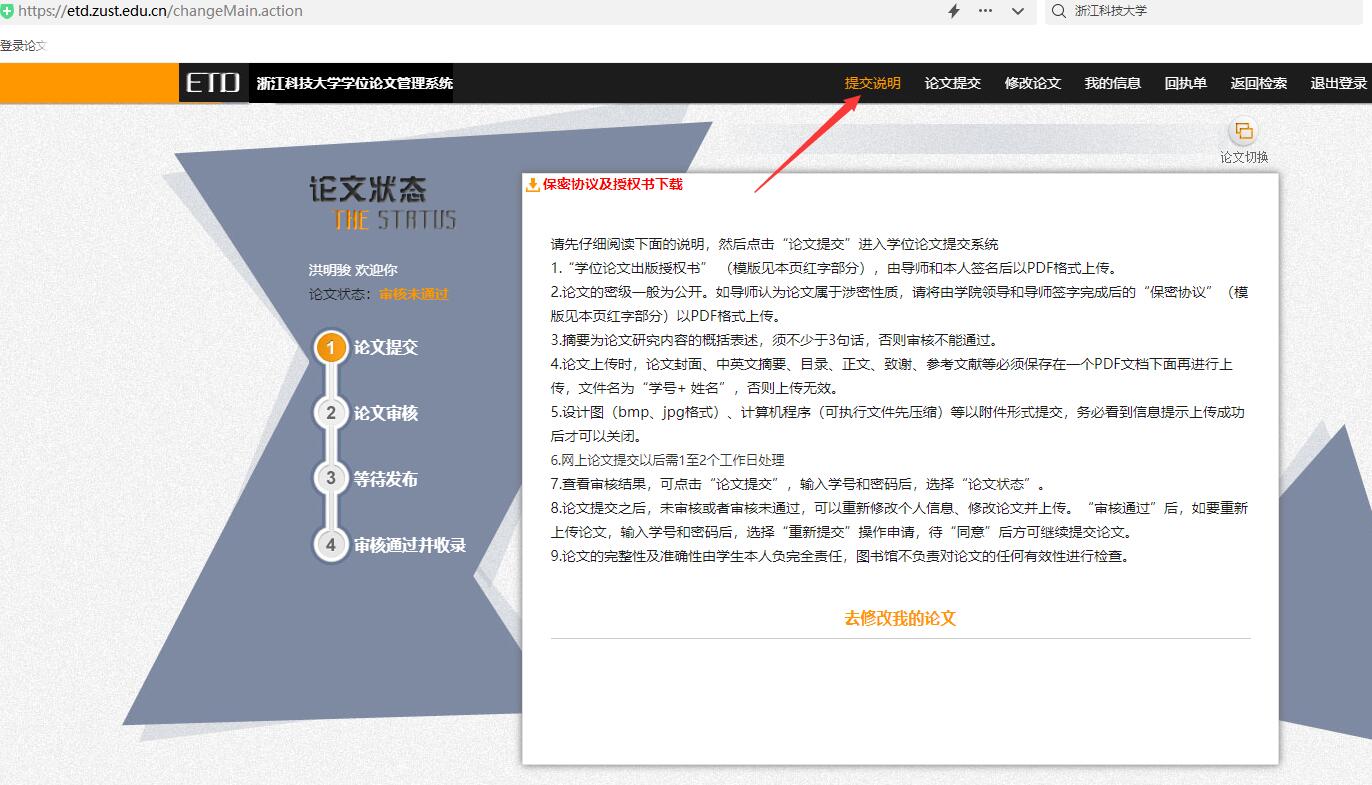
Task: Select step 2 circle 论文审核
Action: click(331, 413)
